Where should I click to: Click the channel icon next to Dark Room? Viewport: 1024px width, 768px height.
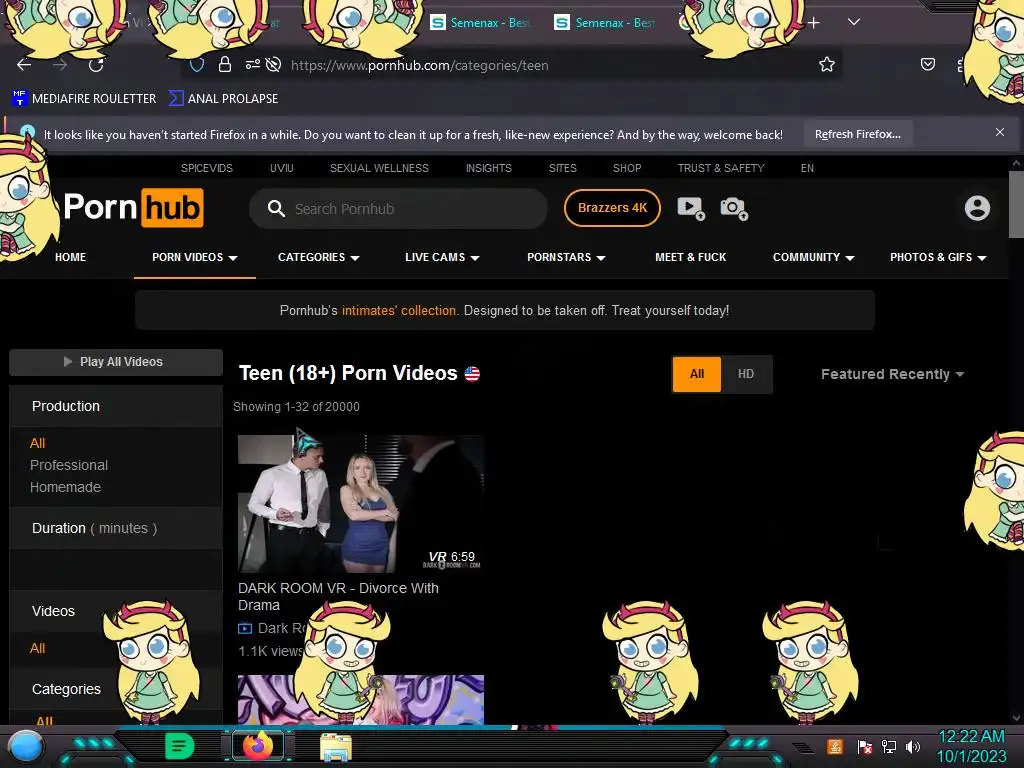coord(245,628)
